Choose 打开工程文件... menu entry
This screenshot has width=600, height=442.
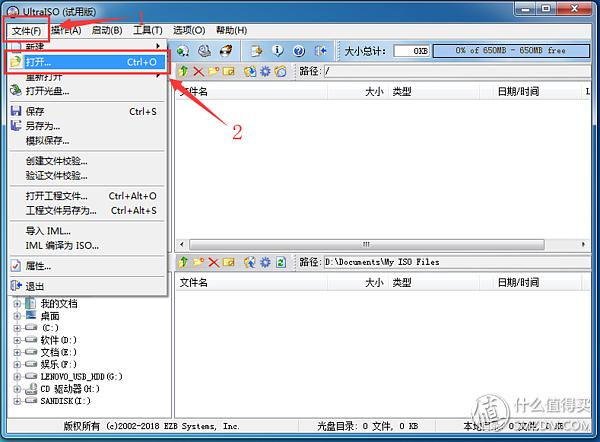(87, 196)
